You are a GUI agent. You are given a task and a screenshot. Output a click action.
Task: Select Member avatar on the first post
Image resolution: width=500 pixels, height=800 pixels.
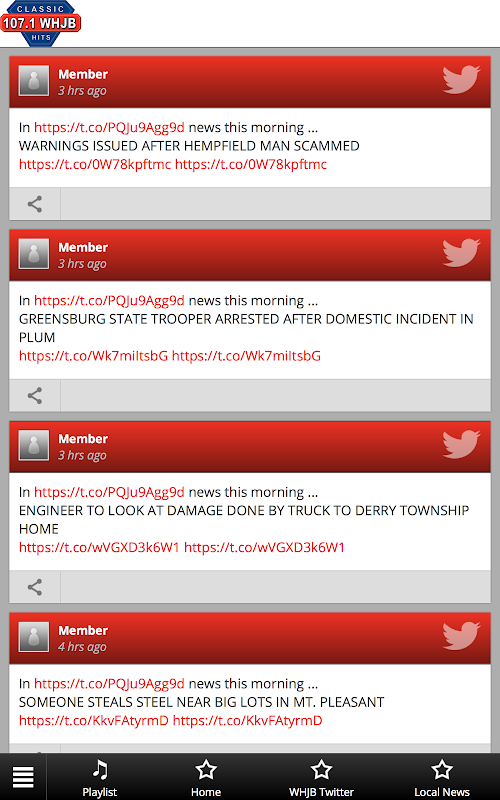click(x=34, y=80)
